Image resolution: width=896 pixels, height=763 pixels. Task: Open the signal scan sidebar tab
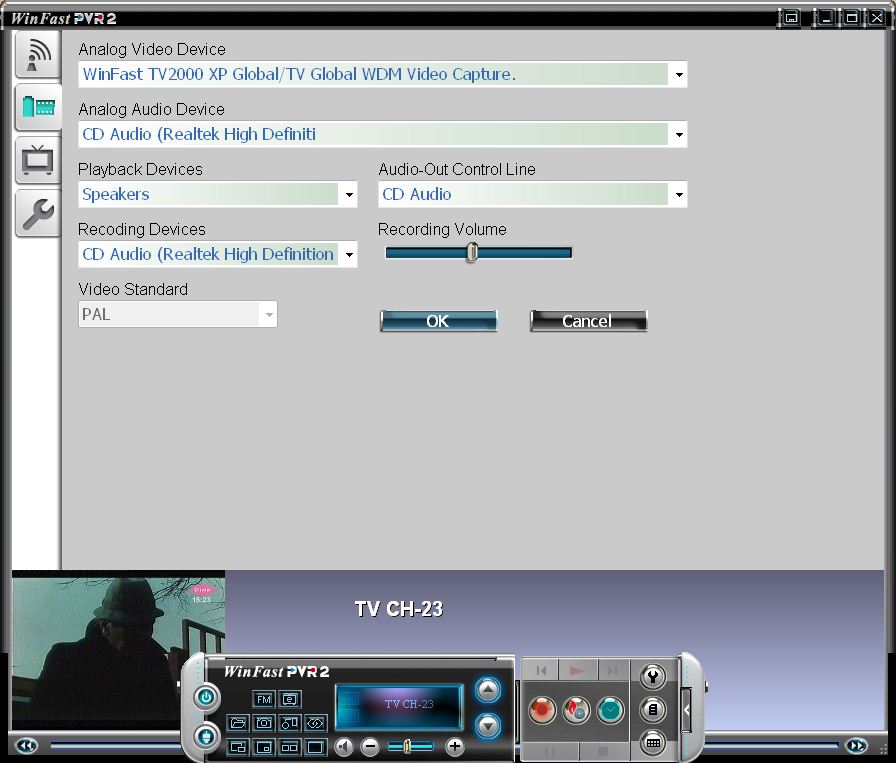point(38,55)
